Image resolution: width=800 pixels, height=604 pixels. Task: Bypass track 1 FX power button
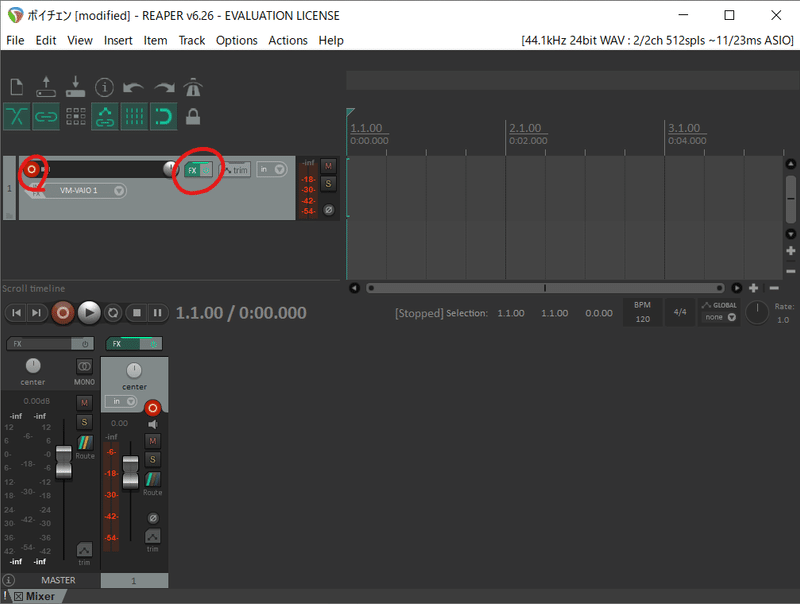coord(206,170)
